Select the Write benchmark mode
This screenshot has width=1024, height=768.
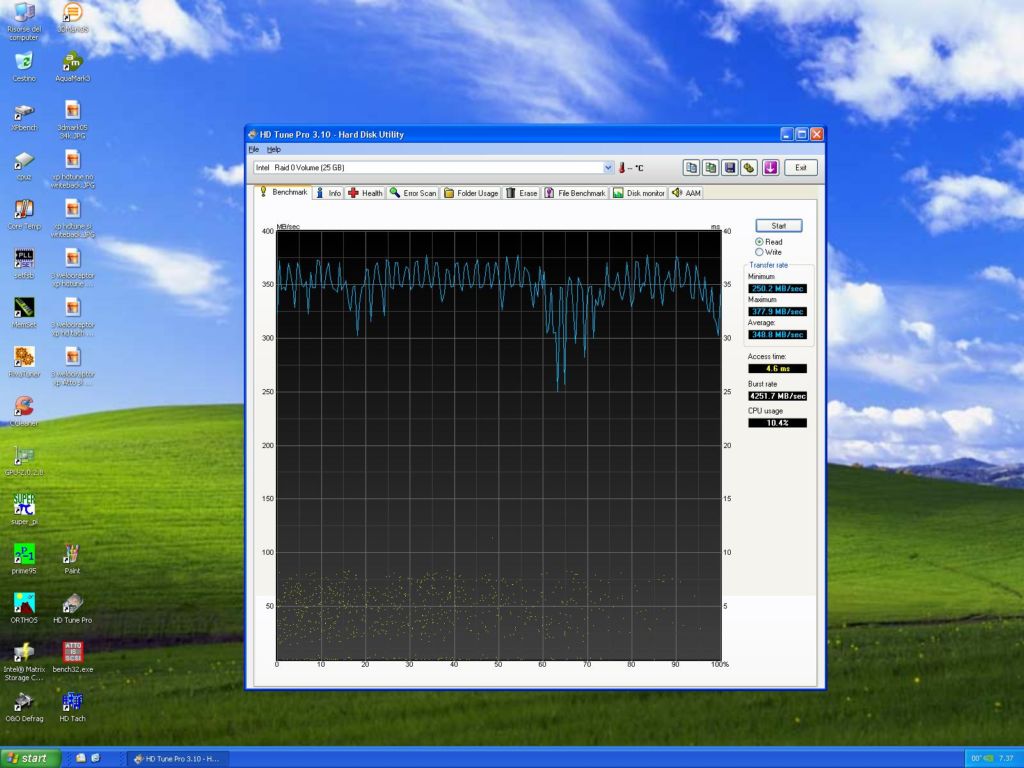(768, 252)
